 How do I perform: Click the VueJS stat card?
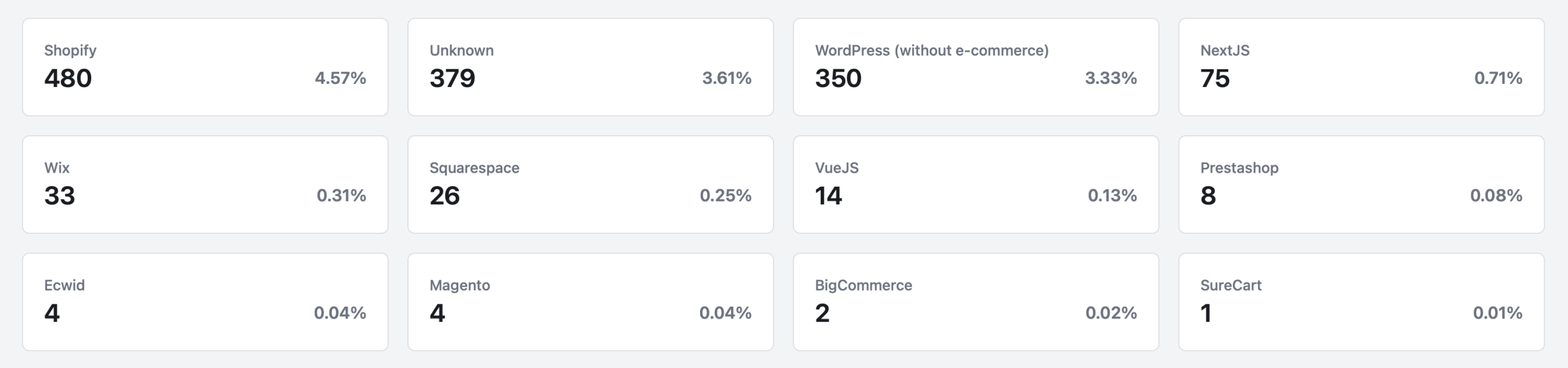click(976, 184)
